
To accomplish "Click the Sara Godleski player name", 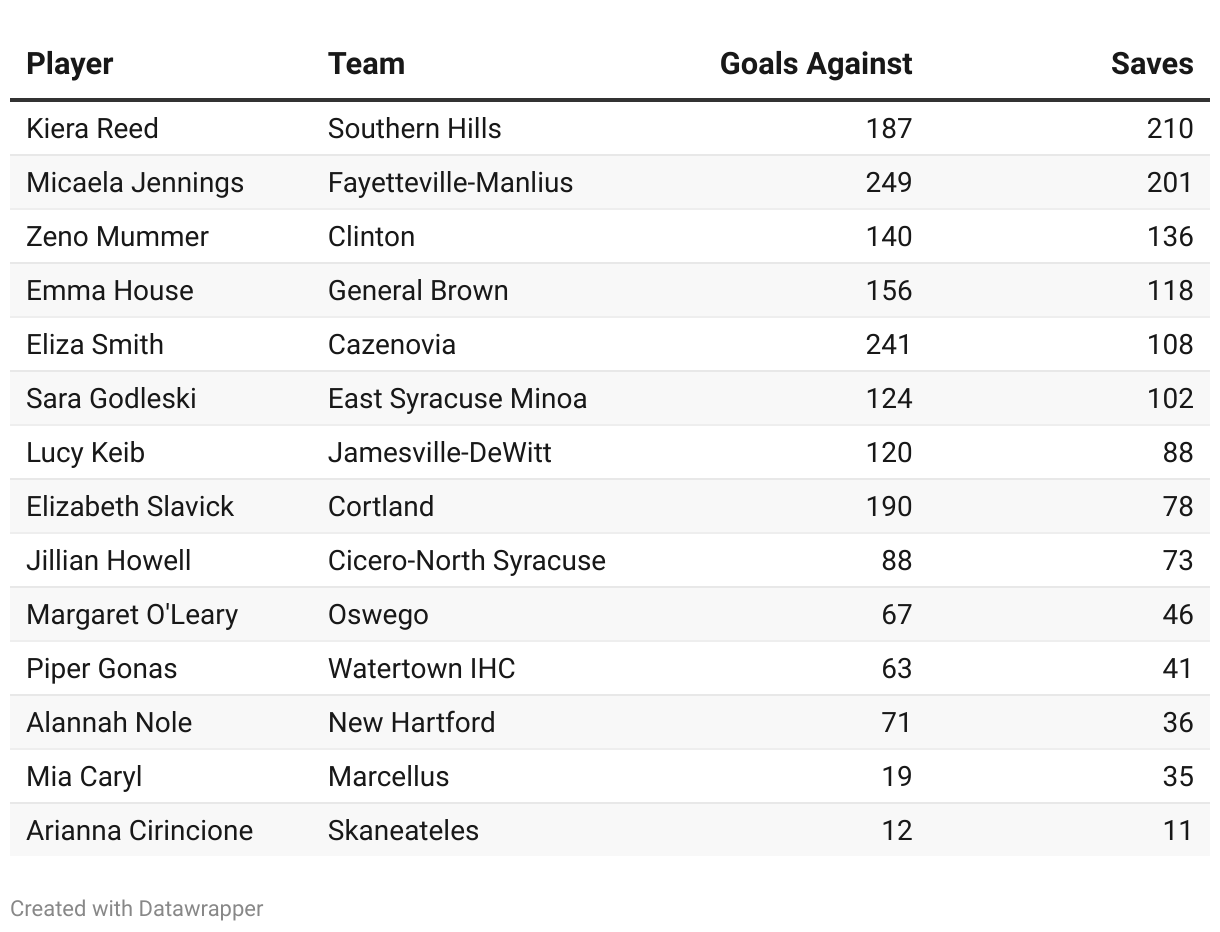I will 111,399.
